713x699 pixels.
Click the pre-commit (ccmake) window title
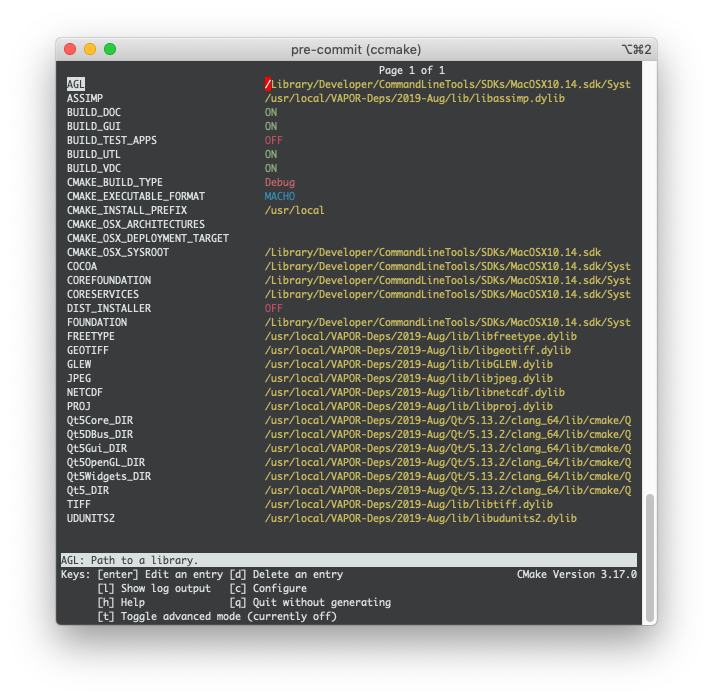[x=356, y=49]
